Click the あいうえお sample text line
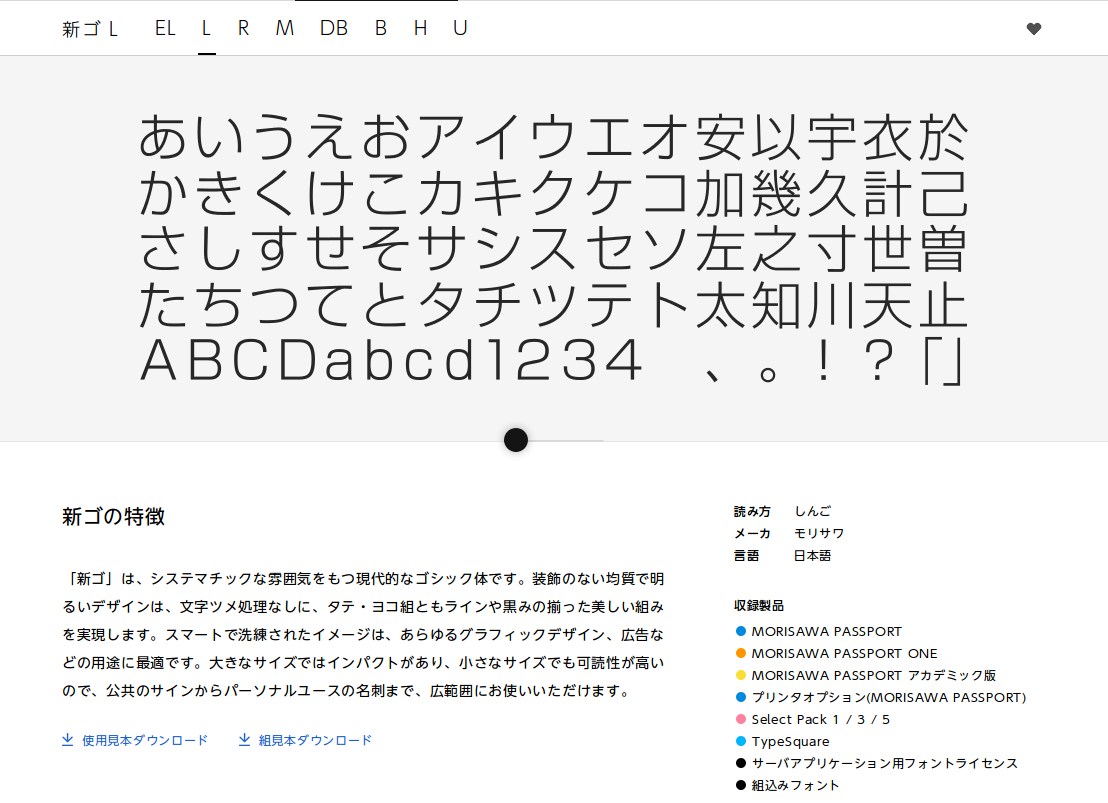 [x=553, y=136]
